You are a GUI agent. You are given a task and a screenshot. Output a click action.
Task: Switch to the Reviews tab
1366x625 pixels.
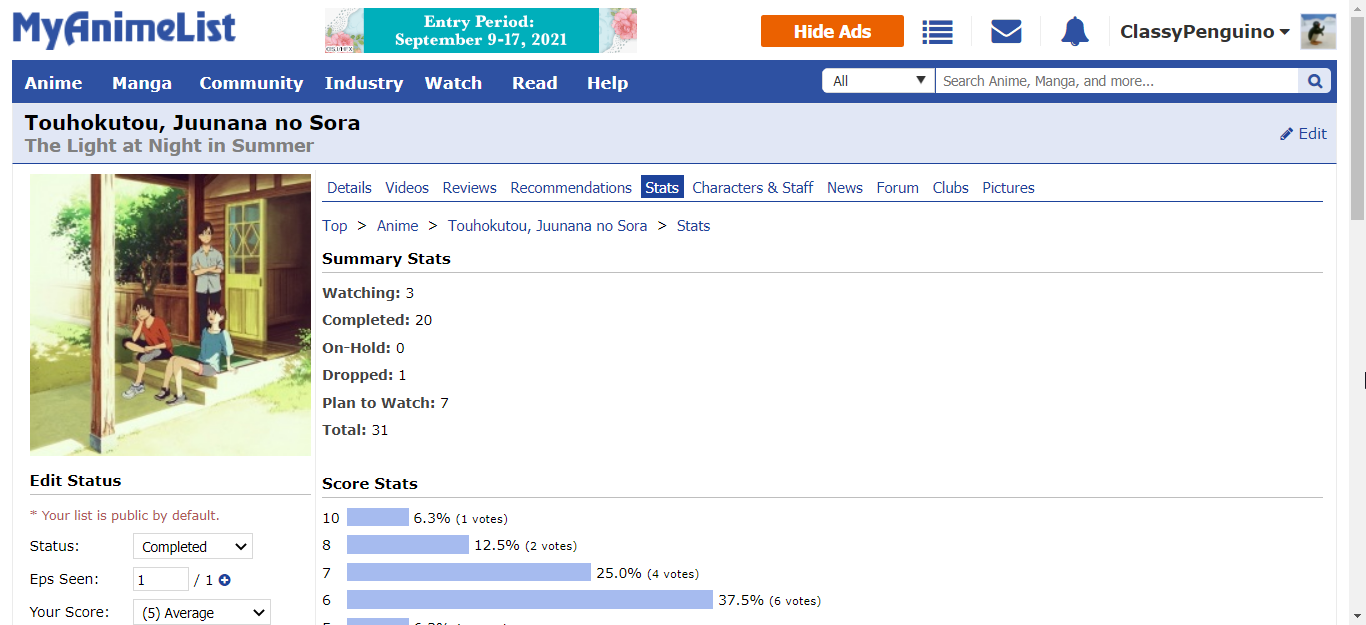click(x=469, y=188)
